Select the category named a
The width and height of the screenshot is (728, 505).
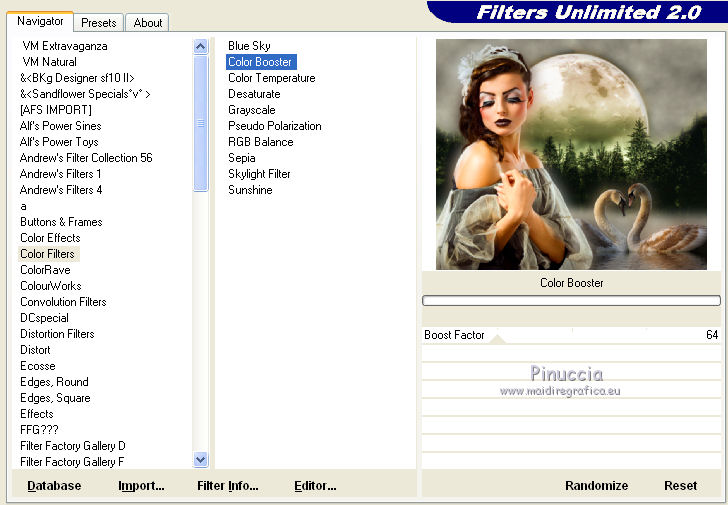click(23, 206)
